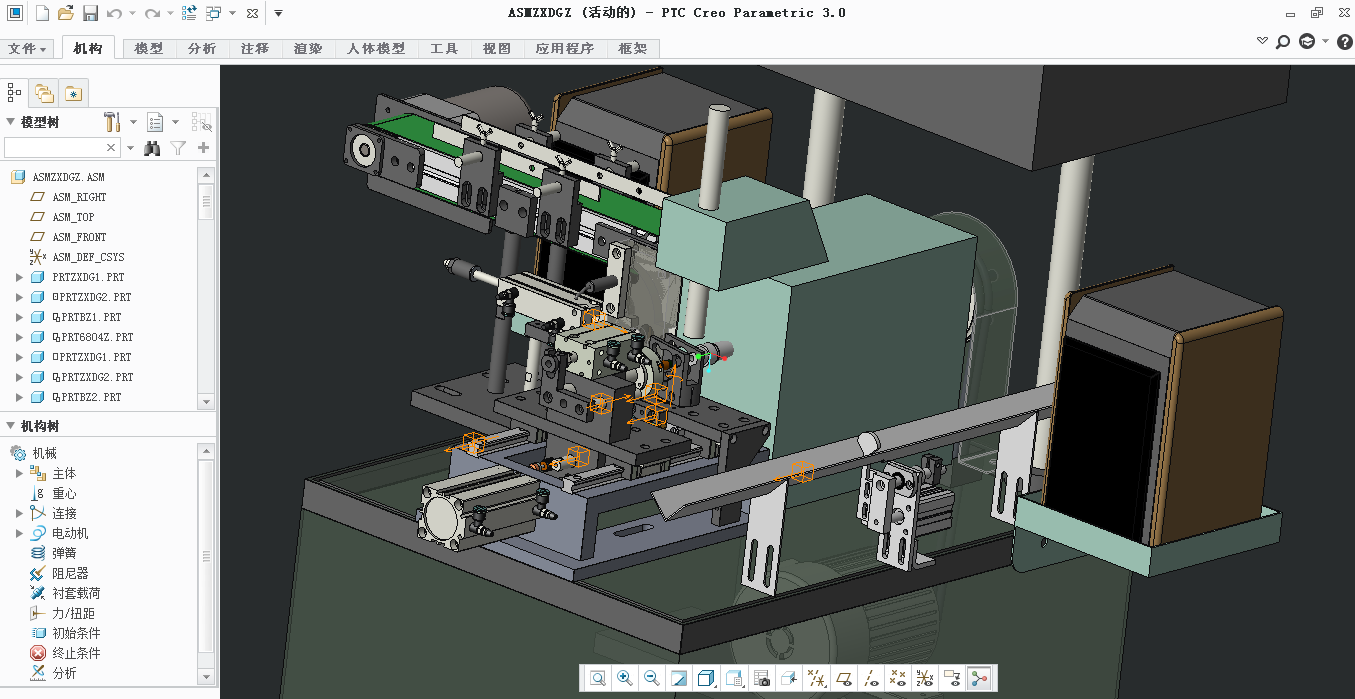Expand the 电动机 mechanism node
Viewport: 1355px width, 699px height.
pos(19,533)
